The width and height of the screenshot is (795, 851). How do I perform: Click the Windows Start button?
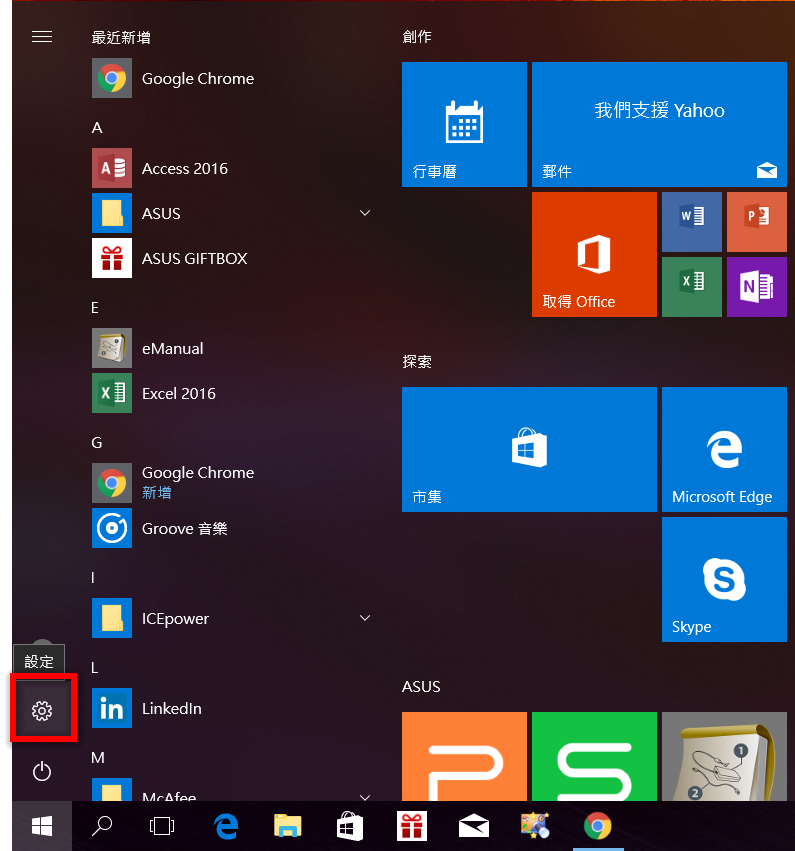click(42, 826)
